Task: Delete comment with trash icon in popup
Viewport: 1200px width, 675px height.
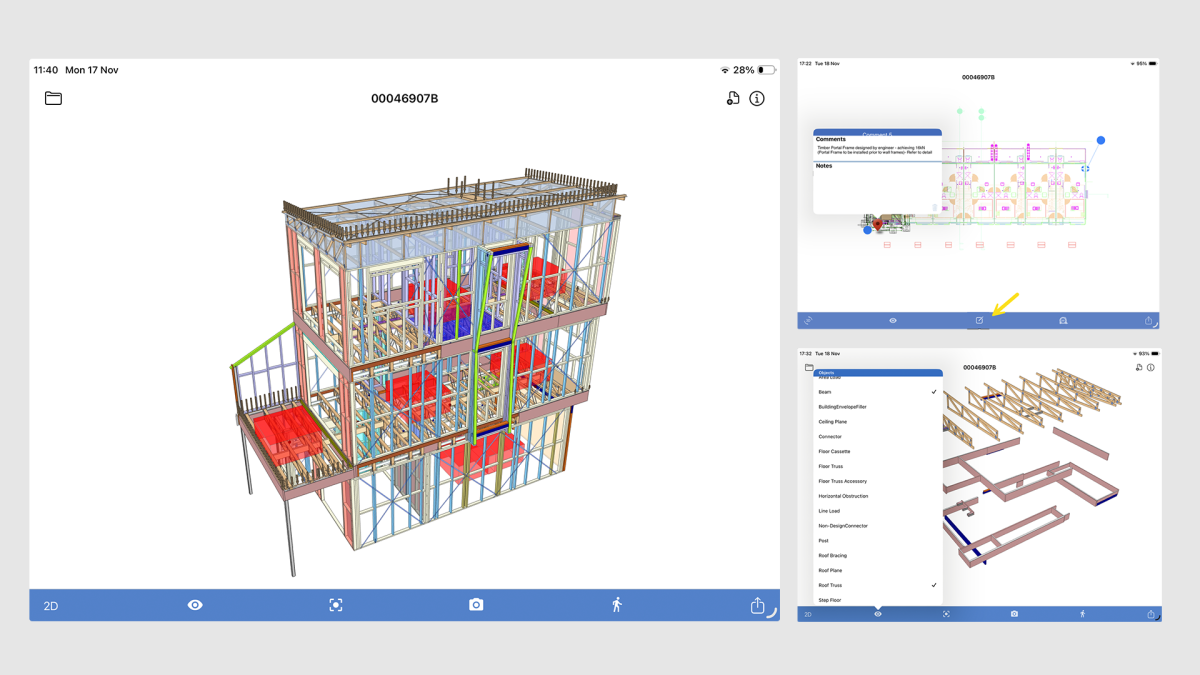Action: pos(935,208)
